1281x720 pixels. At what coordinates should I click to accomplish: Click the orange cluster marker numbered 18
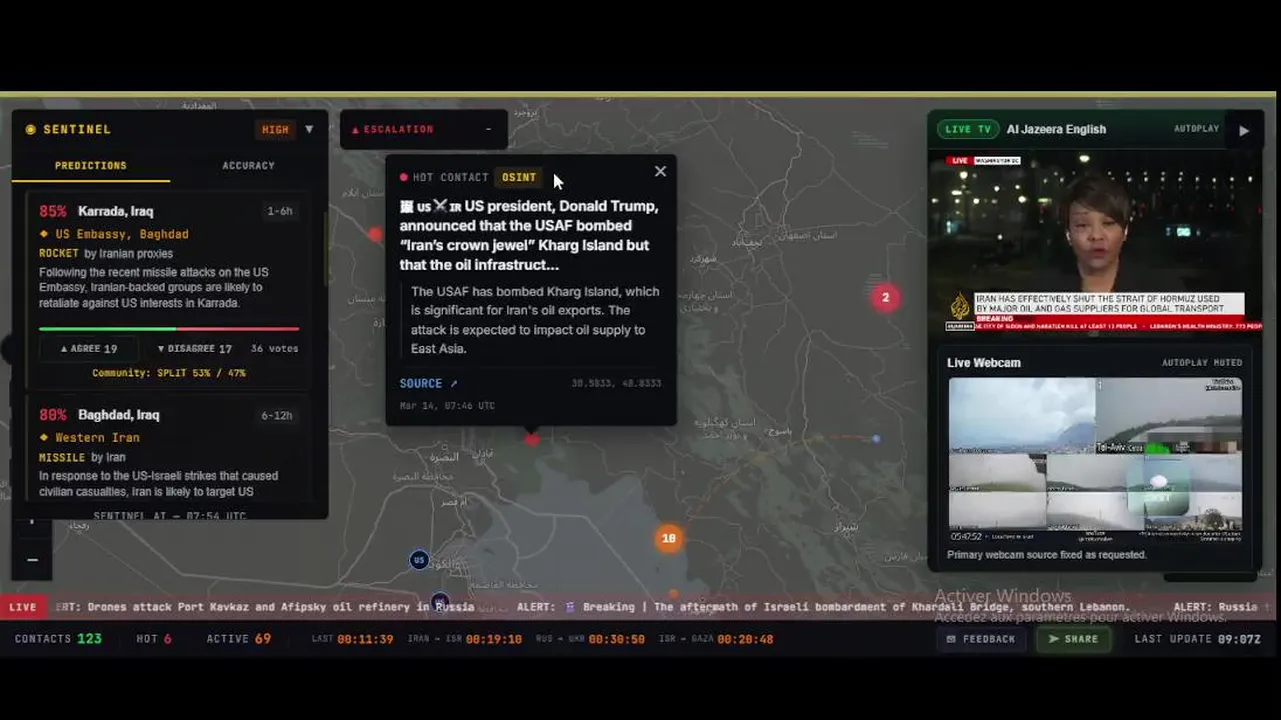coord(669,538)
